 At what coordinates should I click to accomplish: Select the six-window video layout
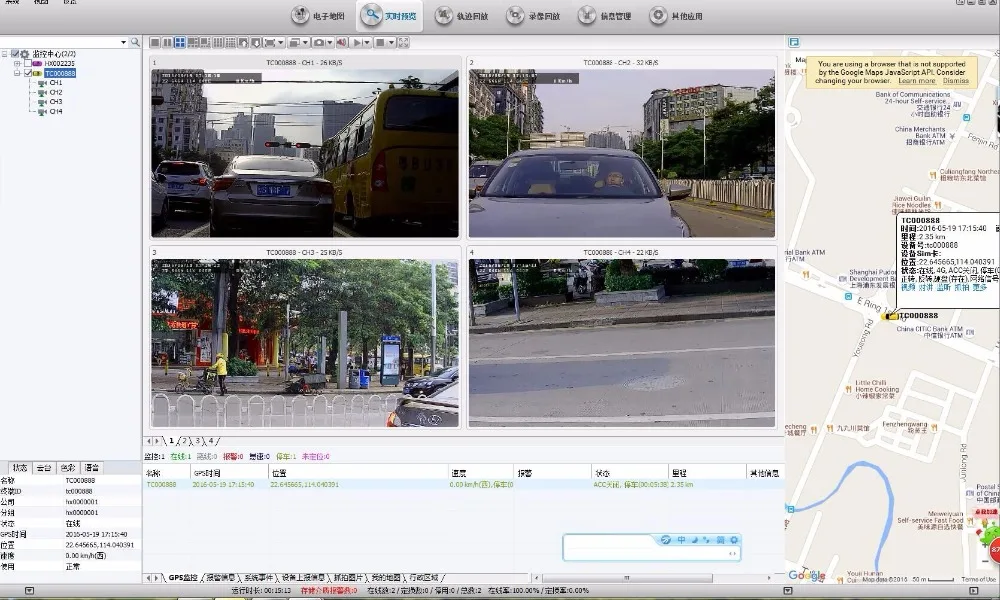click(193, 43)
